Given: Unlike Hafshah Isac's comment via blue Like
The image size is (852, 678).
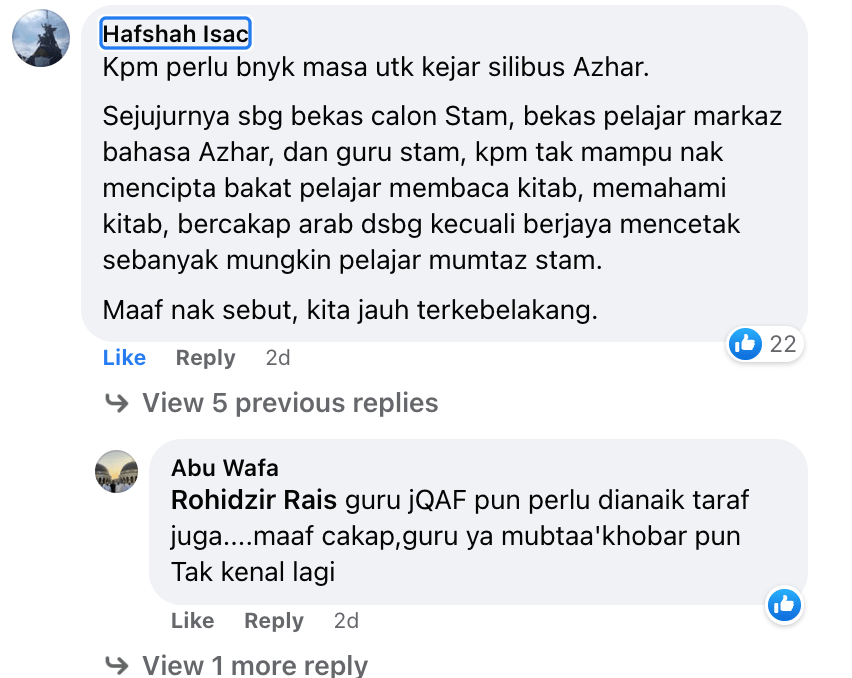Looking at the screenshot, I should point(124,357).
